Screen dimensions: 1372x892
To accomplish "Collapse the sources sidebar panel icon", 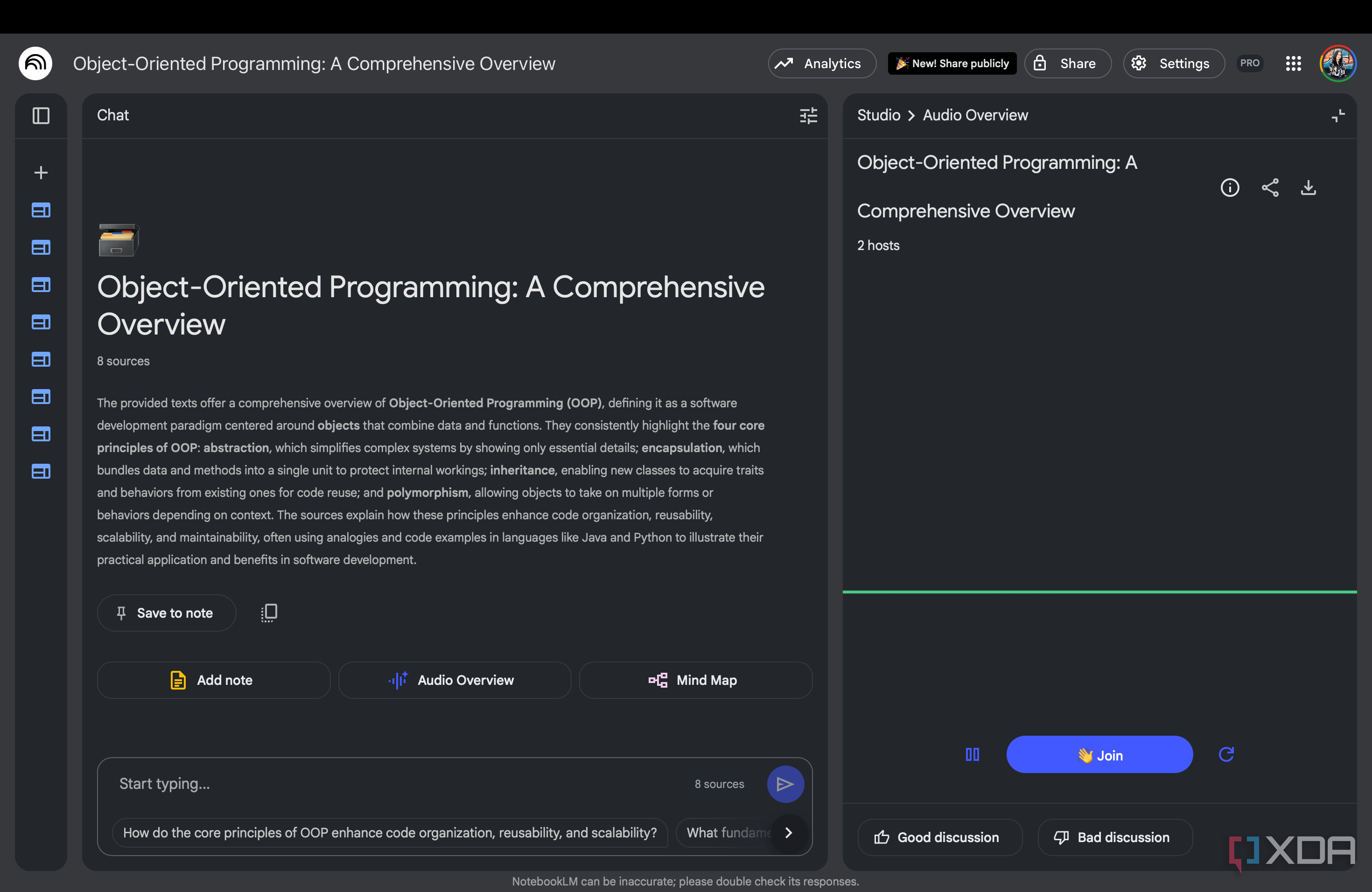I will coord(41,116).
